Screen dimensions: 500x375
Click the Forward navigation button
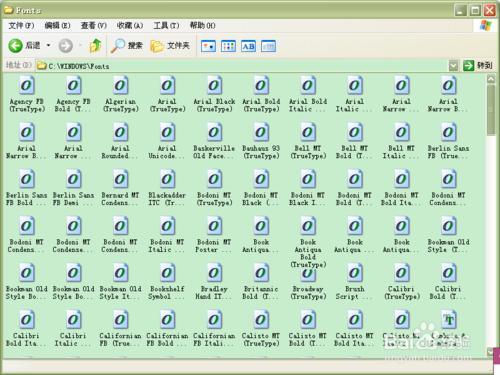tap(66, 46)
